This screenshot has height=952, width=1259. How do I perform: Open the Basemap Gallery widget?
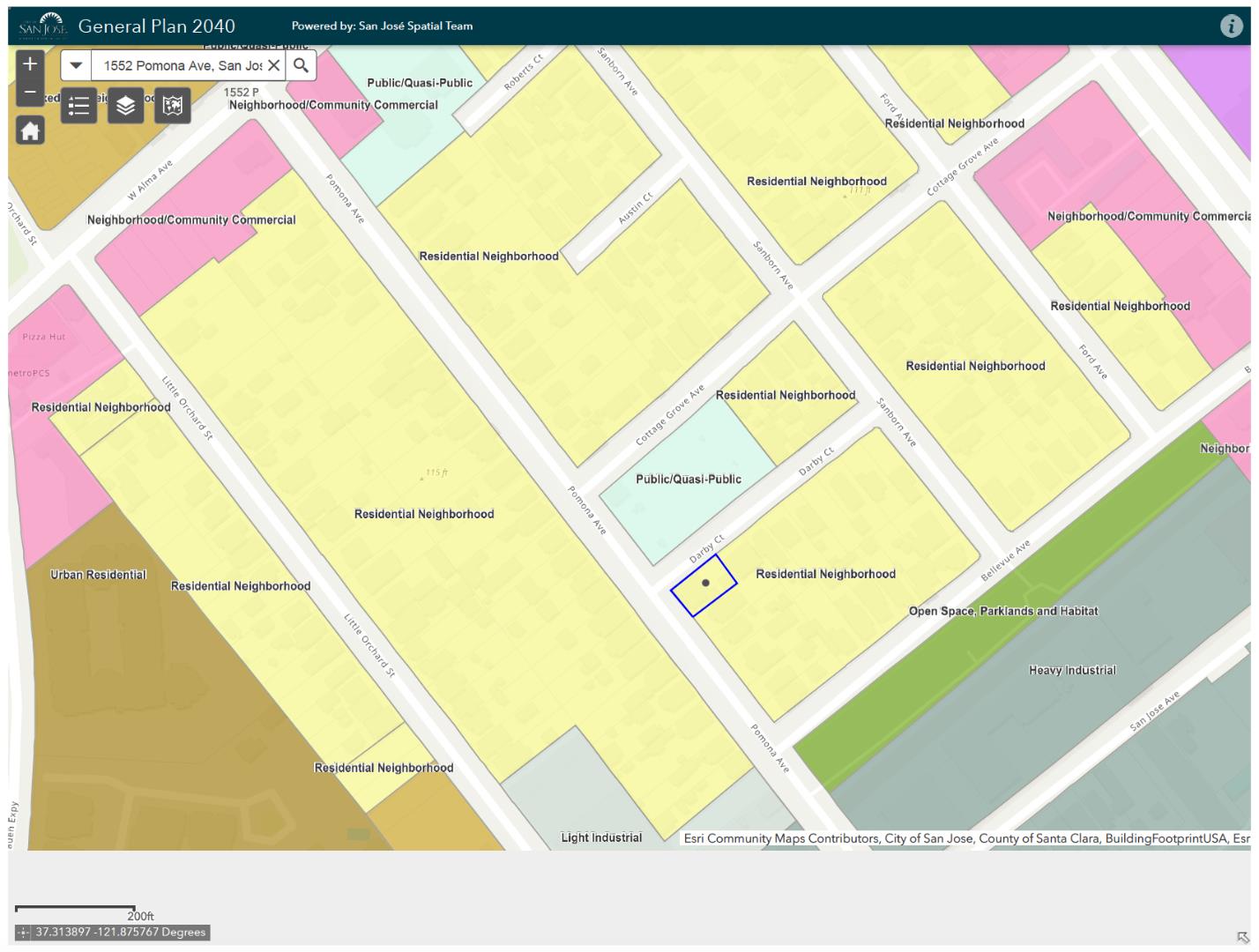pos(173,106)
